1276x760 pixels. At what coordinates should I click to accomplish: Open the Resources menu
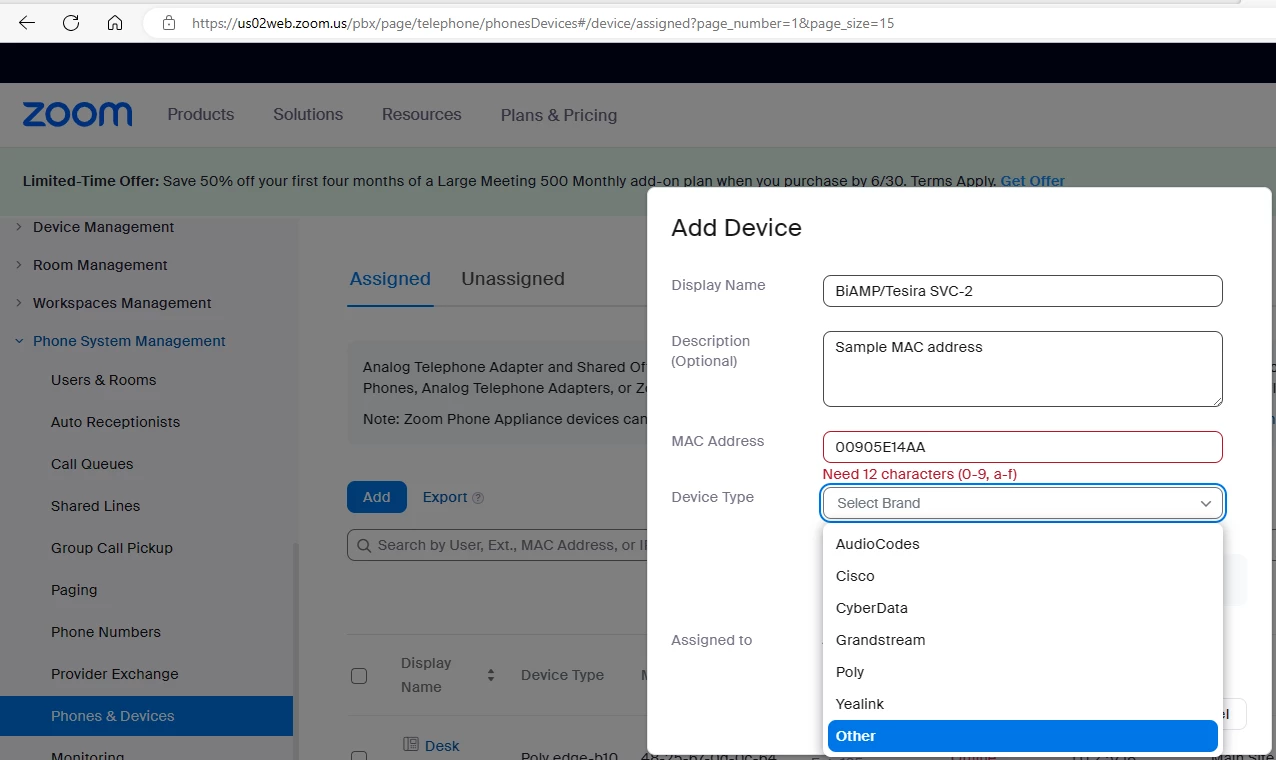point(422,114)
